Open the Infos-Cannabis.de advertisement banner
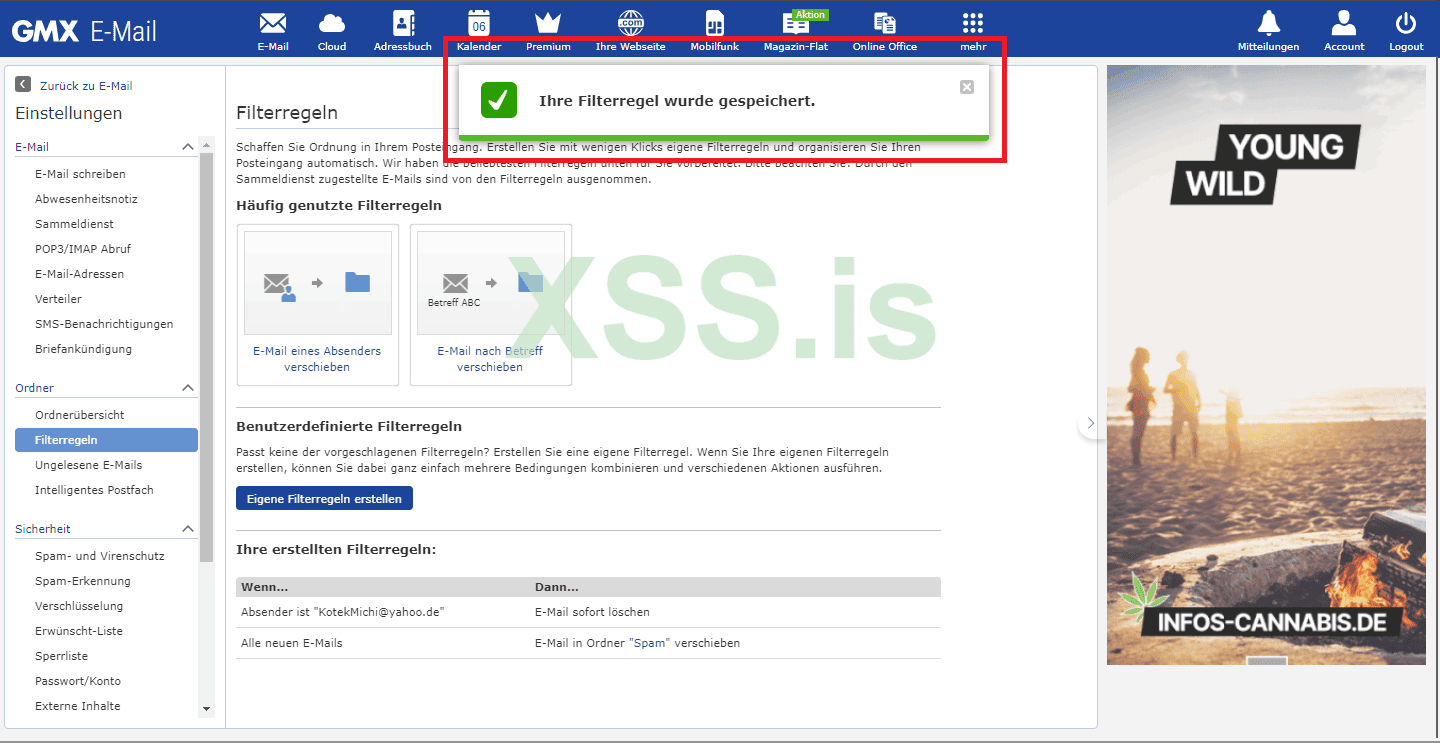This screenshot has height=743, width=1440. [1266, 365]
